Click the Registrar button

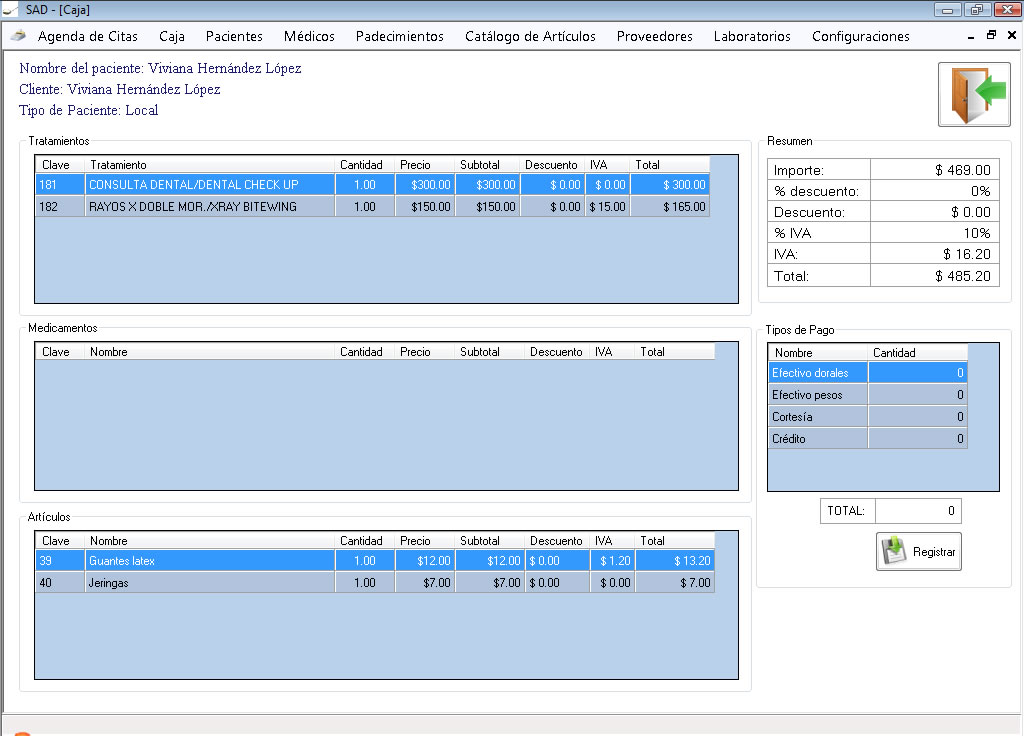pos(918,552)
